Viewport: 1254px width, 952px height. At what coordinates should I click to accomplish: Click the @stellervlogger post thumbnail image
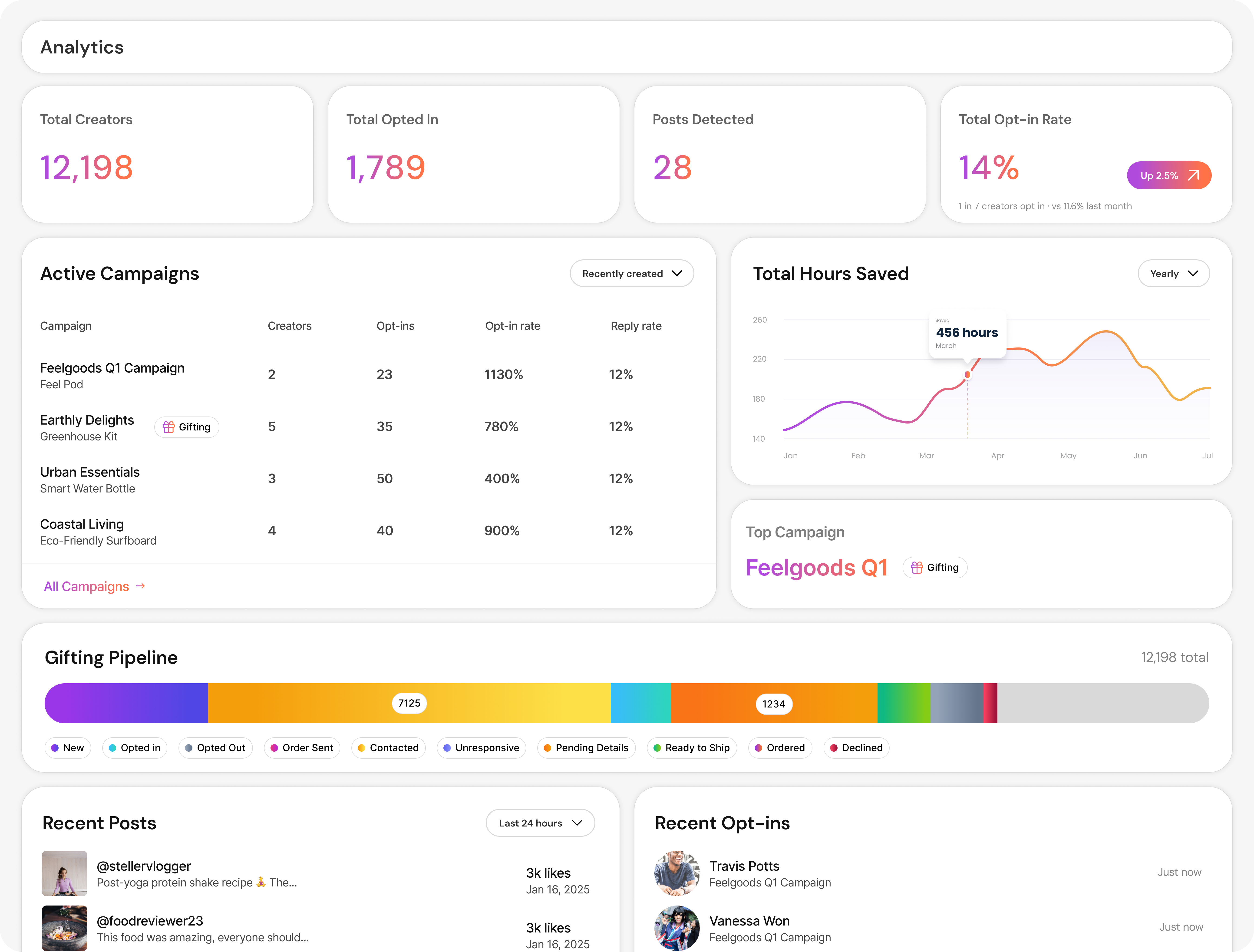(x=64, y=873)
